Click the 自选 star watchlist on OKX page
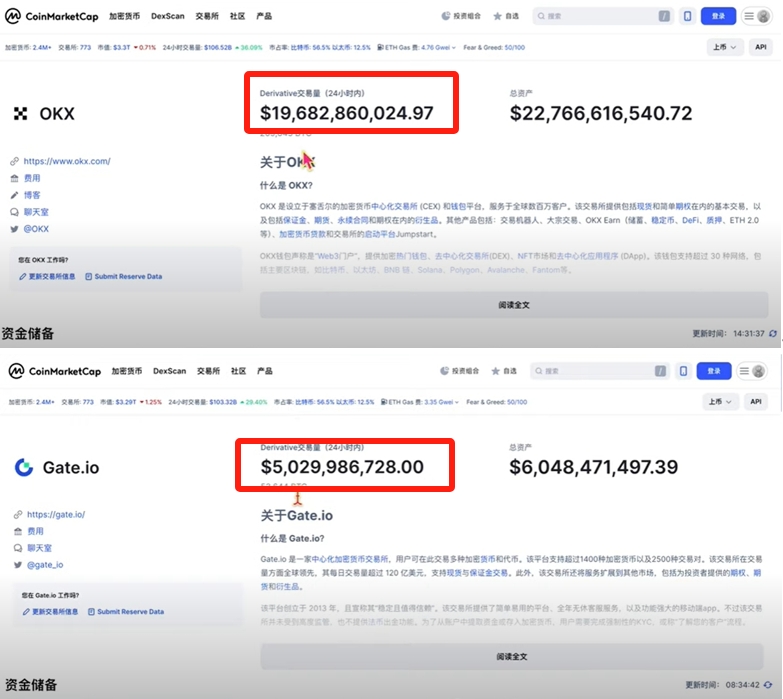Screen dimensions: 783x699 point(506,16)
